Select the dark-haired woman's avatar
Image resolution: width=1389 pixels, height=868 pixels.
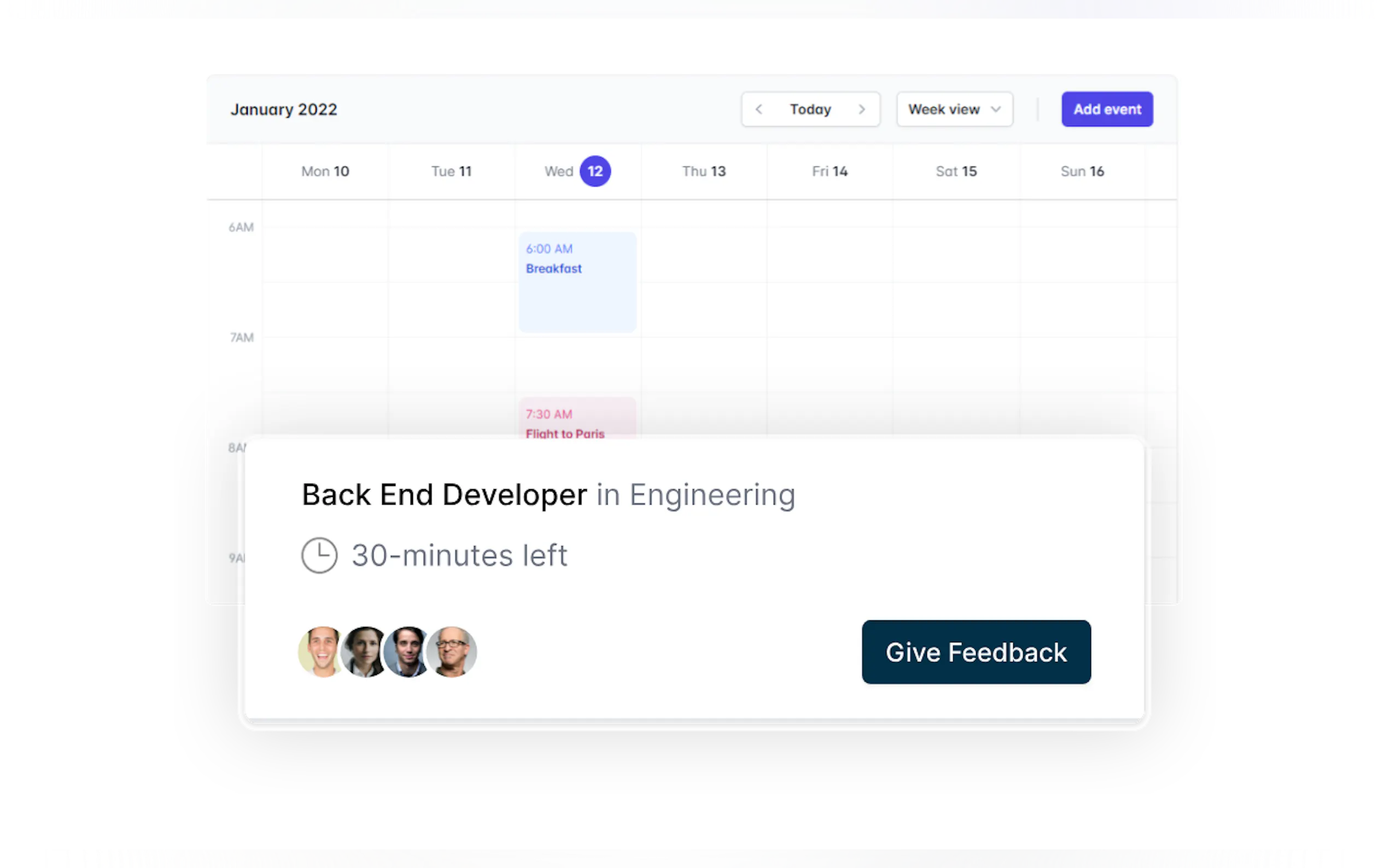(363, 652)
